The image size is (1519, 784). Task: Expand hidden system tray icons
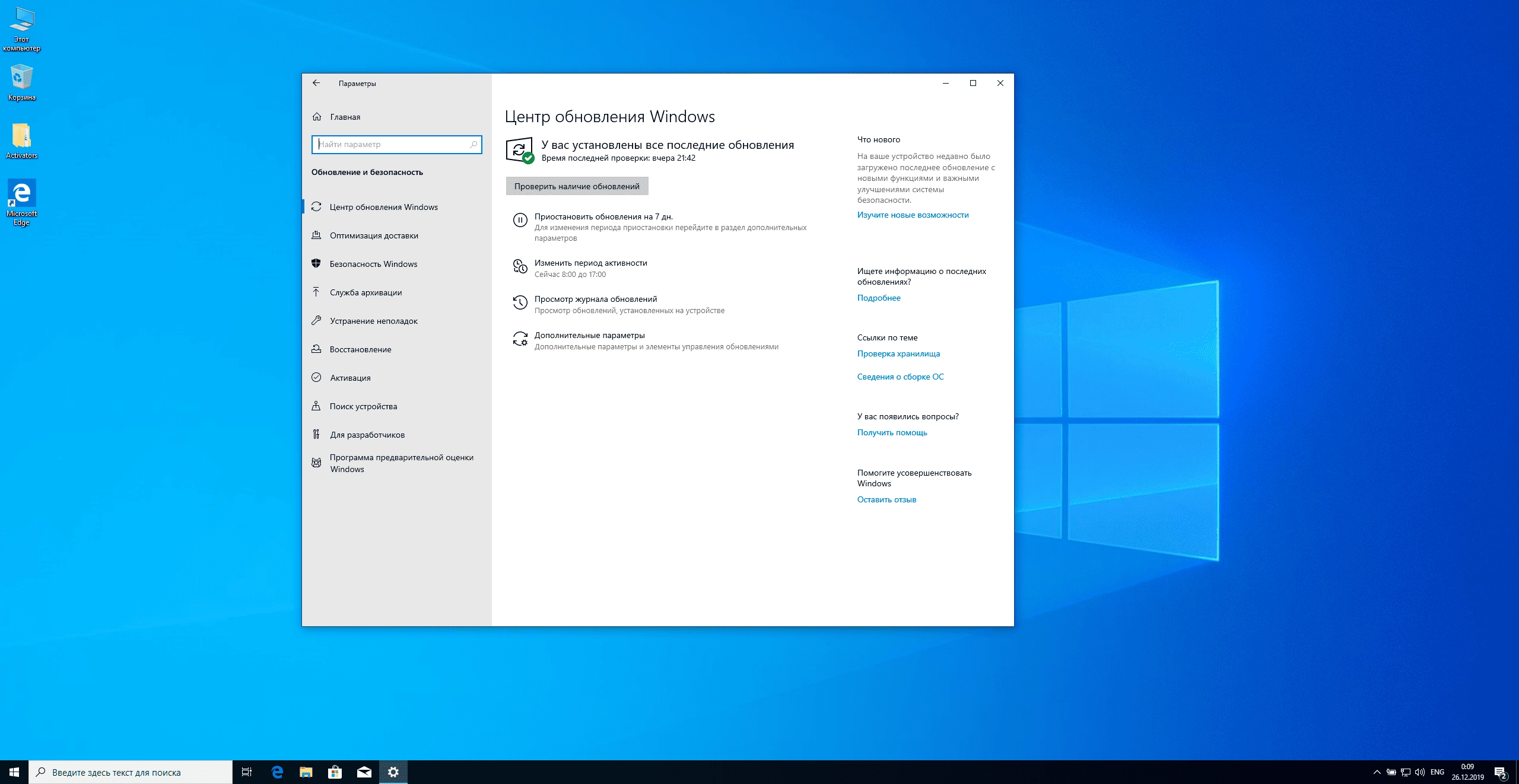(x=1377, y=772)
